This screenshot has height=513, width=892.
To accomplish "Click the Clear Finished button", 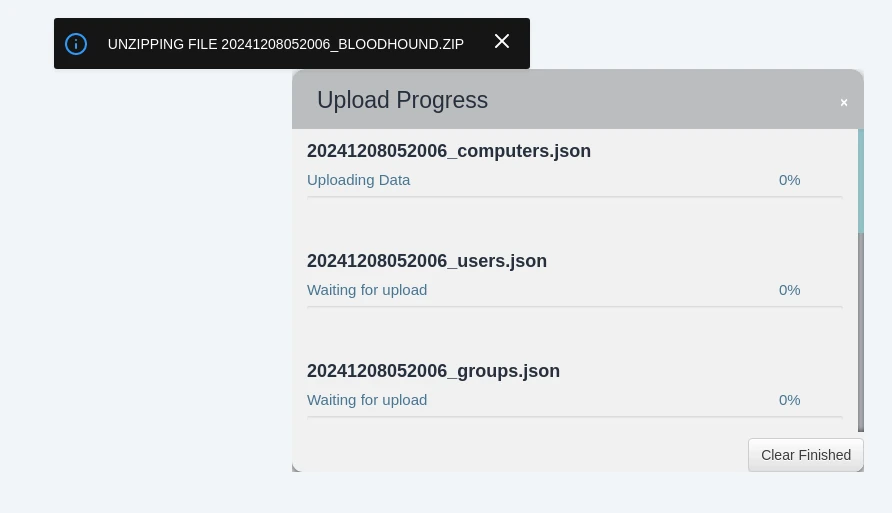I will [806, 455].
